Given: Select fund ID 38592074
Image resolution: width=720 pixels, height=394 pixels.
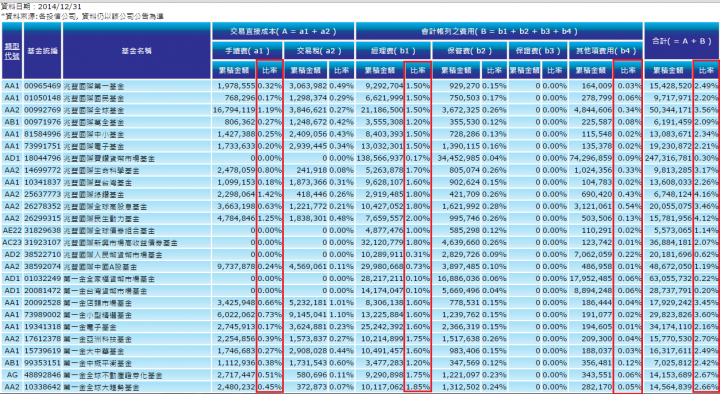Looking at the screenshot, I should pos(42,266).
